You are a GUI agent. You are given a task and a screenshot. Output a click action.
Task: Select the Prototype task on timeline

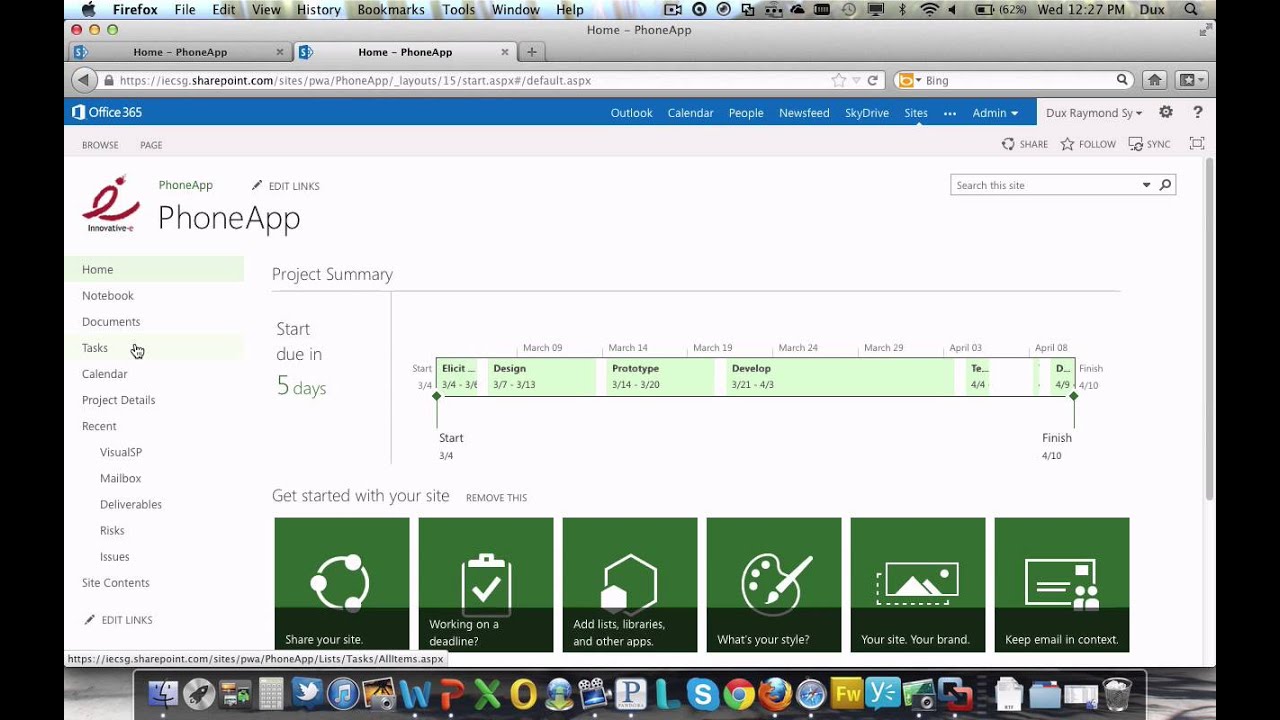pos(661,376)
